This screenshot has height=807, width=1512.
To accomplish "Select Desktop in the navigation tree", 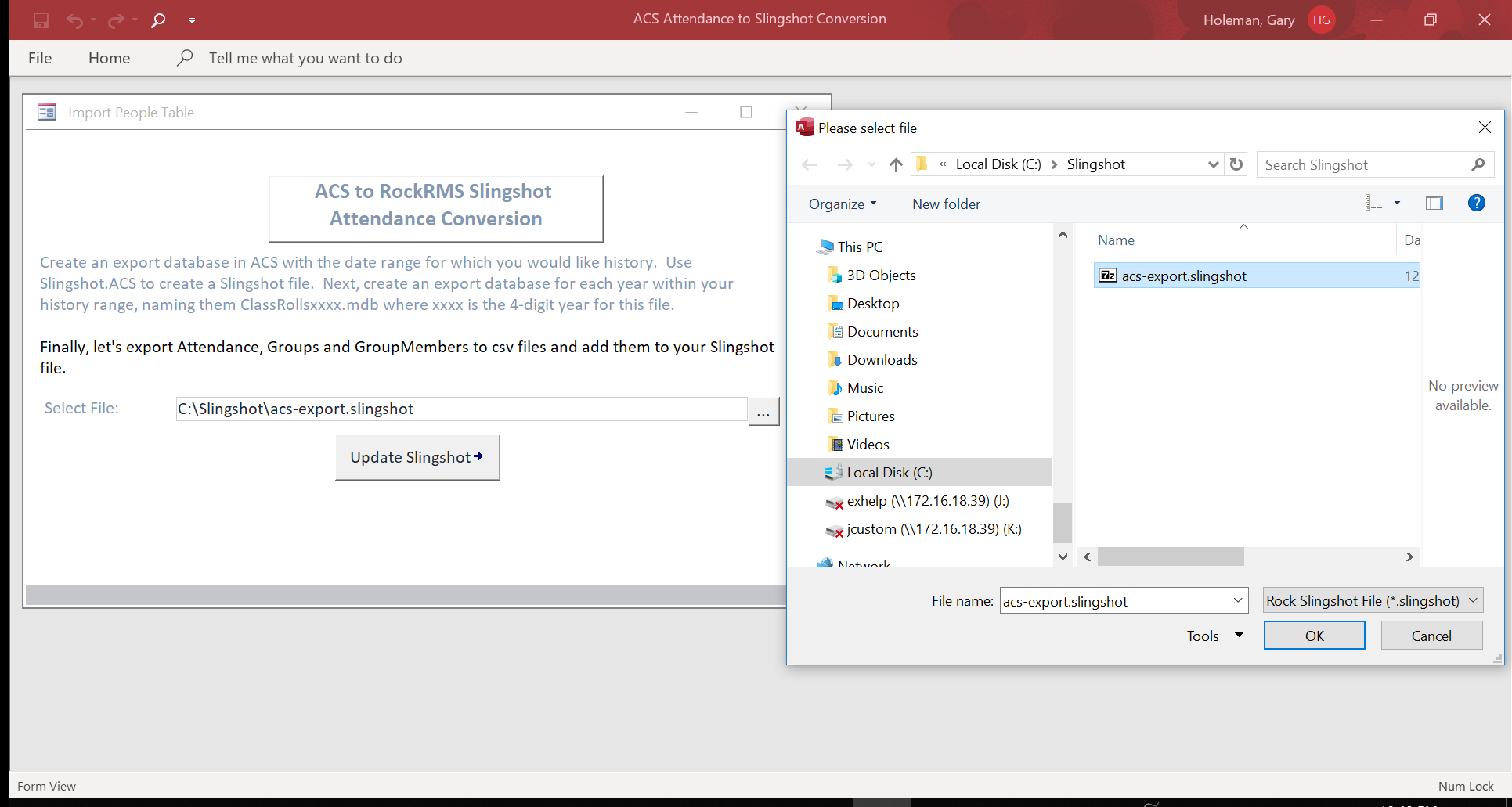I will [873, 304].
